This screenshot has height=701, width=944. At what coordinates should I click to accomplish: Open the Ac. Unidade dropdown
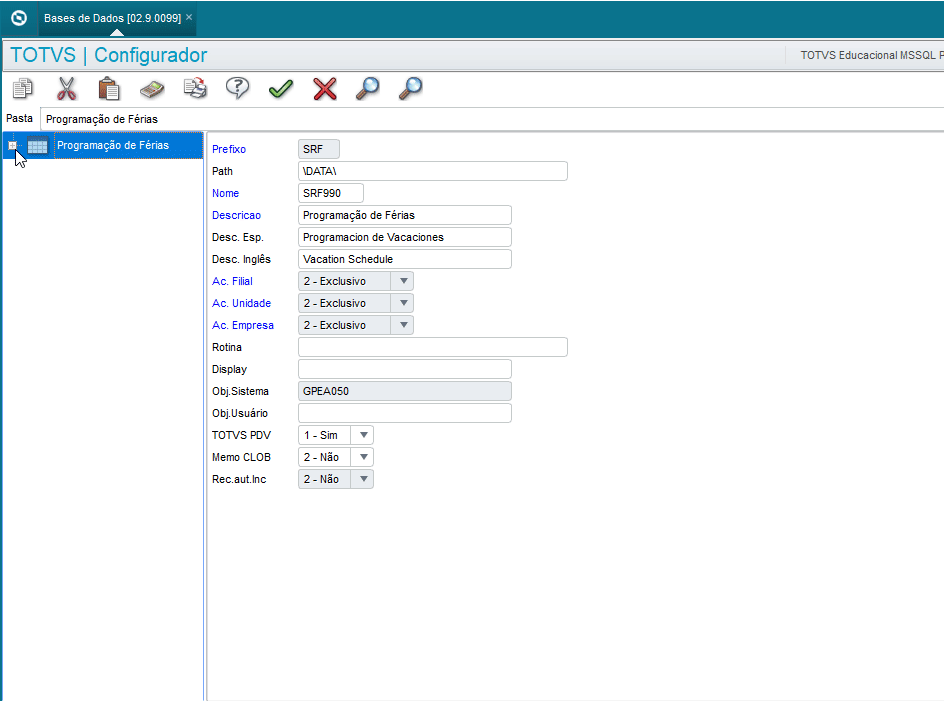[404, 303]
